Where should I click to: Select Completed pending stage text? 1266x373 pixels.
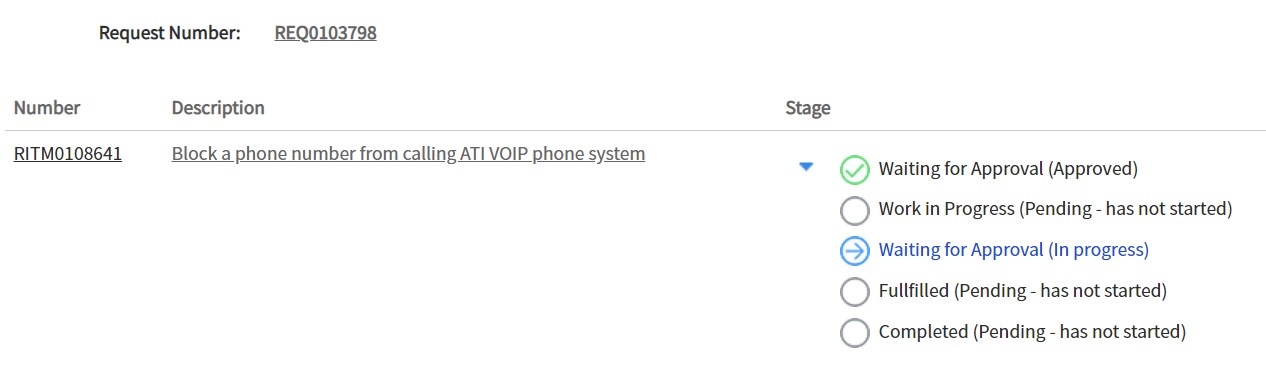click(1032, 332)
